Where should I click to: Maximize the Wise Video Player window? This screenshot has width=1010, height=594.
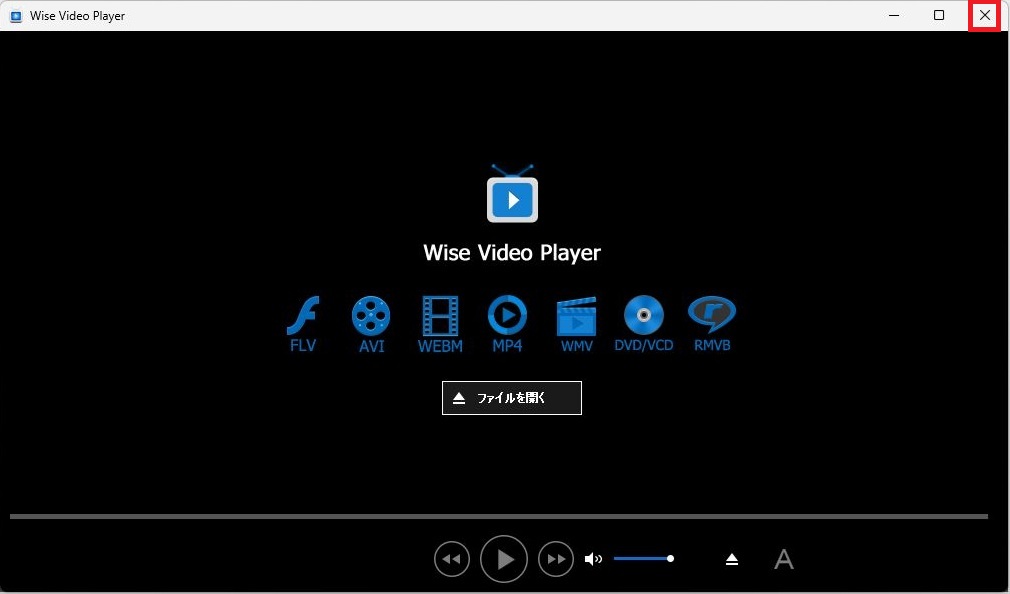[x=939, y=15]
